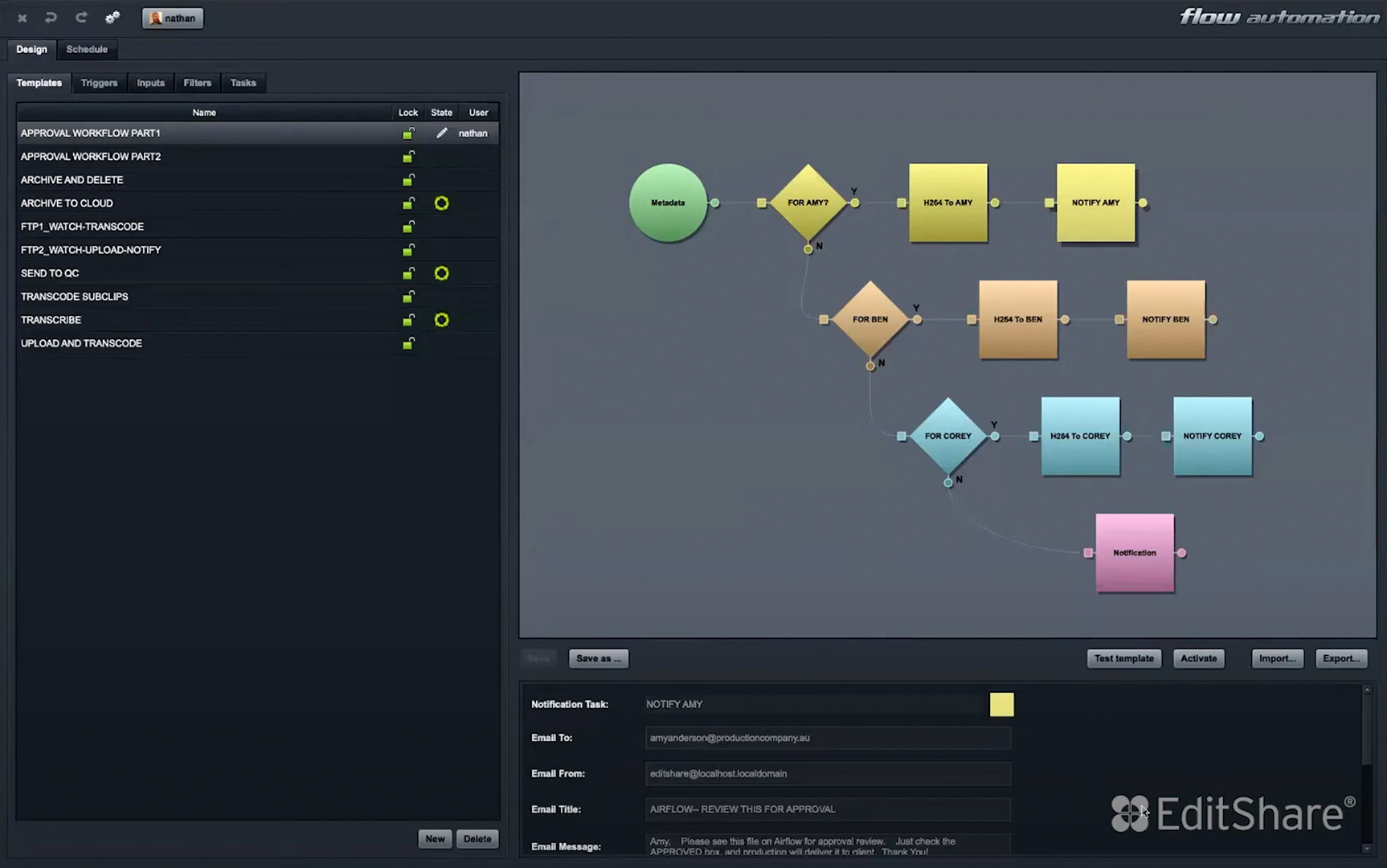Click the undo arrow icon
The width and height of the screenshot is (1387, 868).
pyautogui.click(x=51, y=18)
